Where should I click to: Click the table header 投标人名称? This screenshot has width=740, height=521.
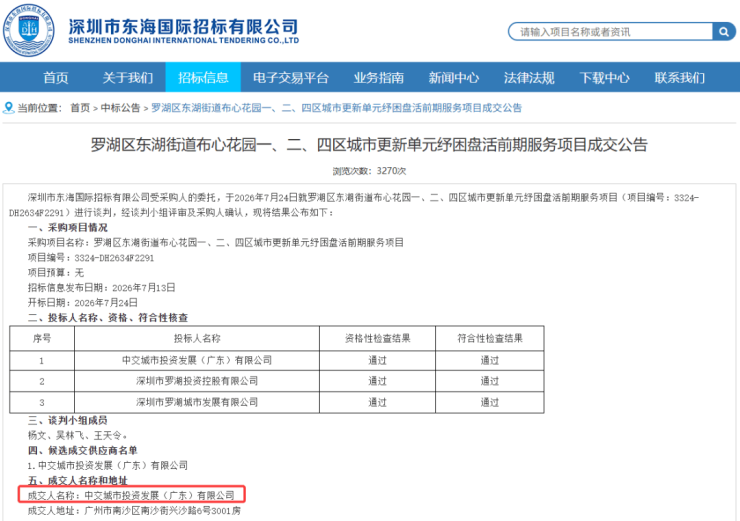(197, 338)
